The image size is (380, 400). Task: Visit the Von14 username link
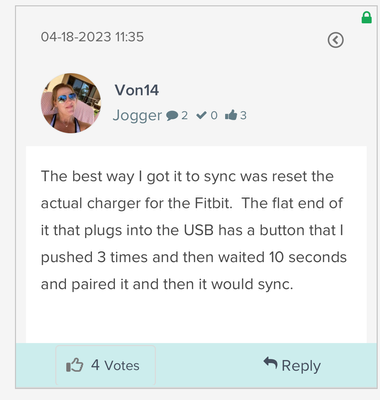point(137,90)
